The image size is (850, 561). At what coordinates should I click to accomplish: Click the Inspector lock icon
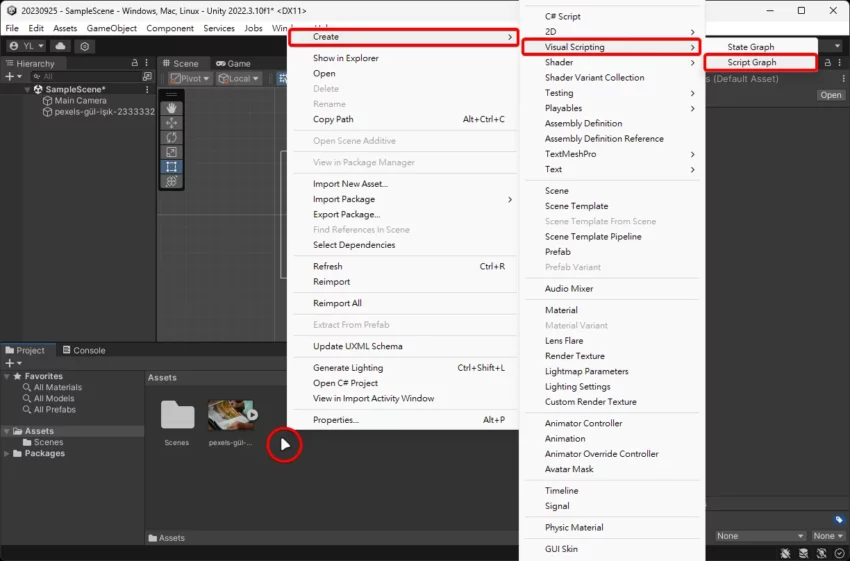pos(827,63)
